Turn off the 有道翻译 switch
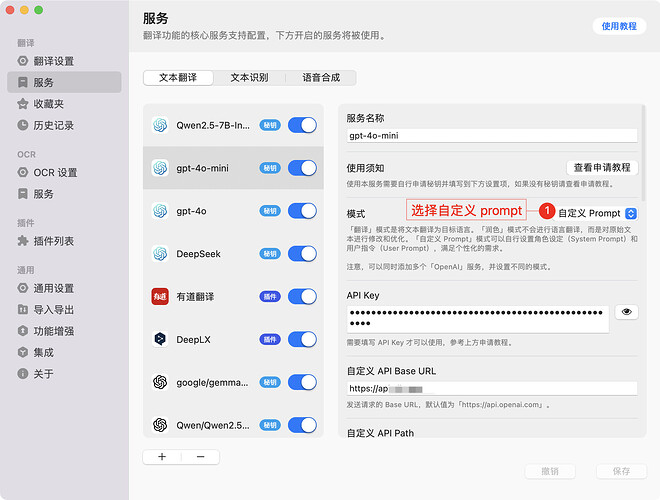Image resolution: width=660 pixels, height=500 pixels. (x=302, y=296)
